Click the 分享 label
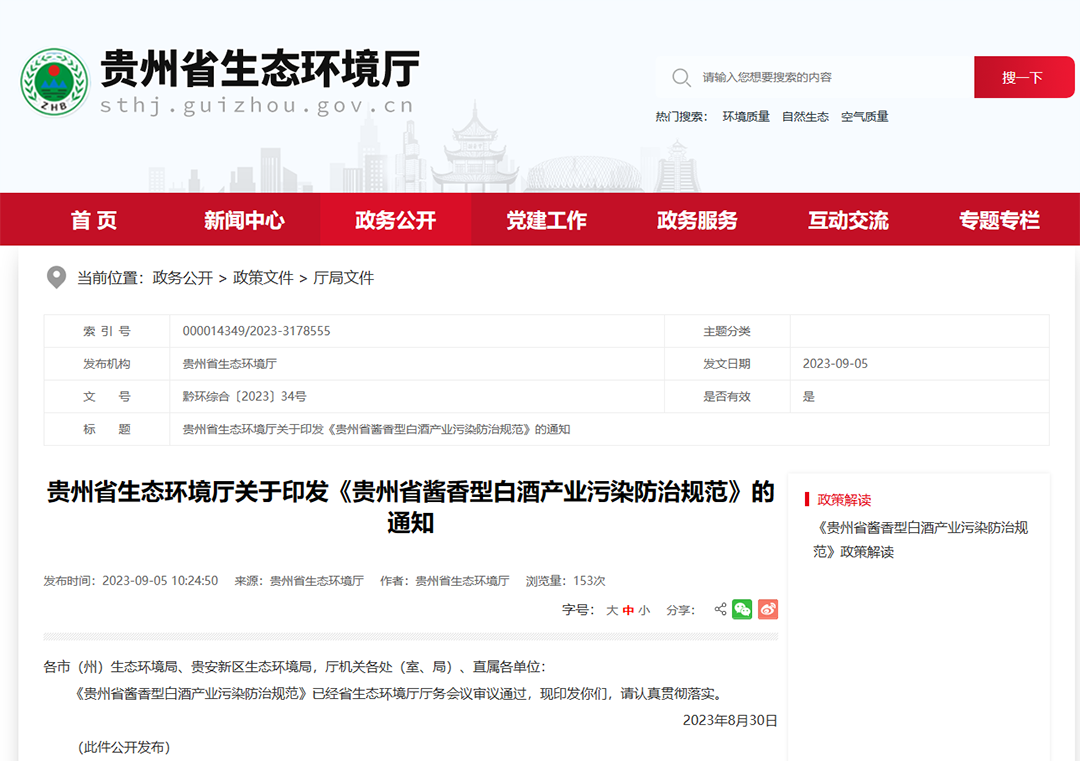The height and width of the screenshot is (761, 1080). pos(681,610)
